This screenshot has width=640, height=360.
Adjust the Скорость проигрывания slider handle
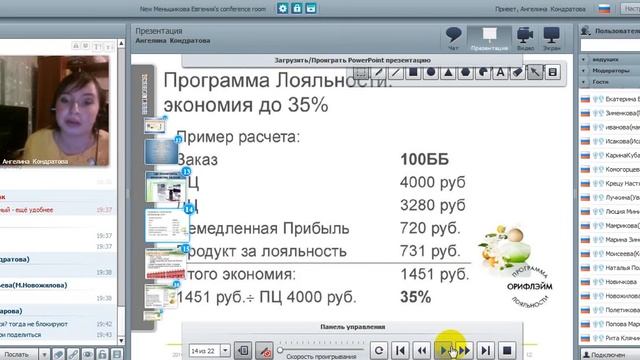(x=280, y=350)
